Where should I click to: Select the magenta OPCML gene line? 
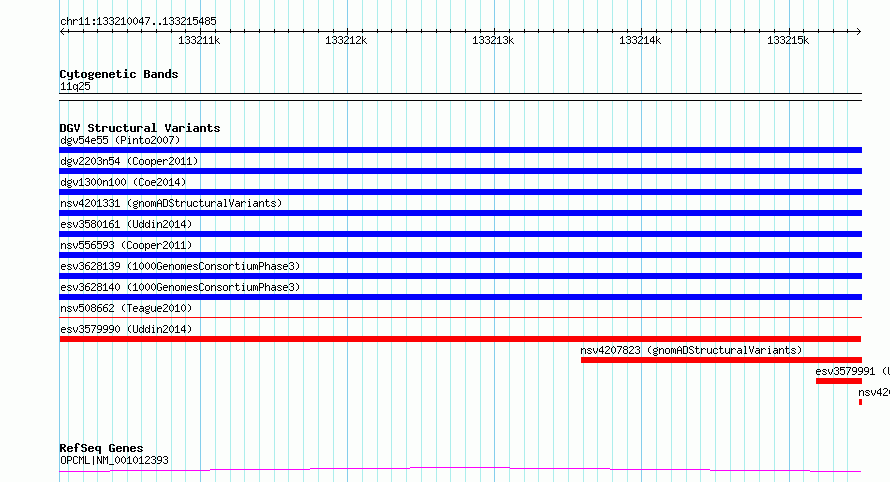(x=460, y=469)
